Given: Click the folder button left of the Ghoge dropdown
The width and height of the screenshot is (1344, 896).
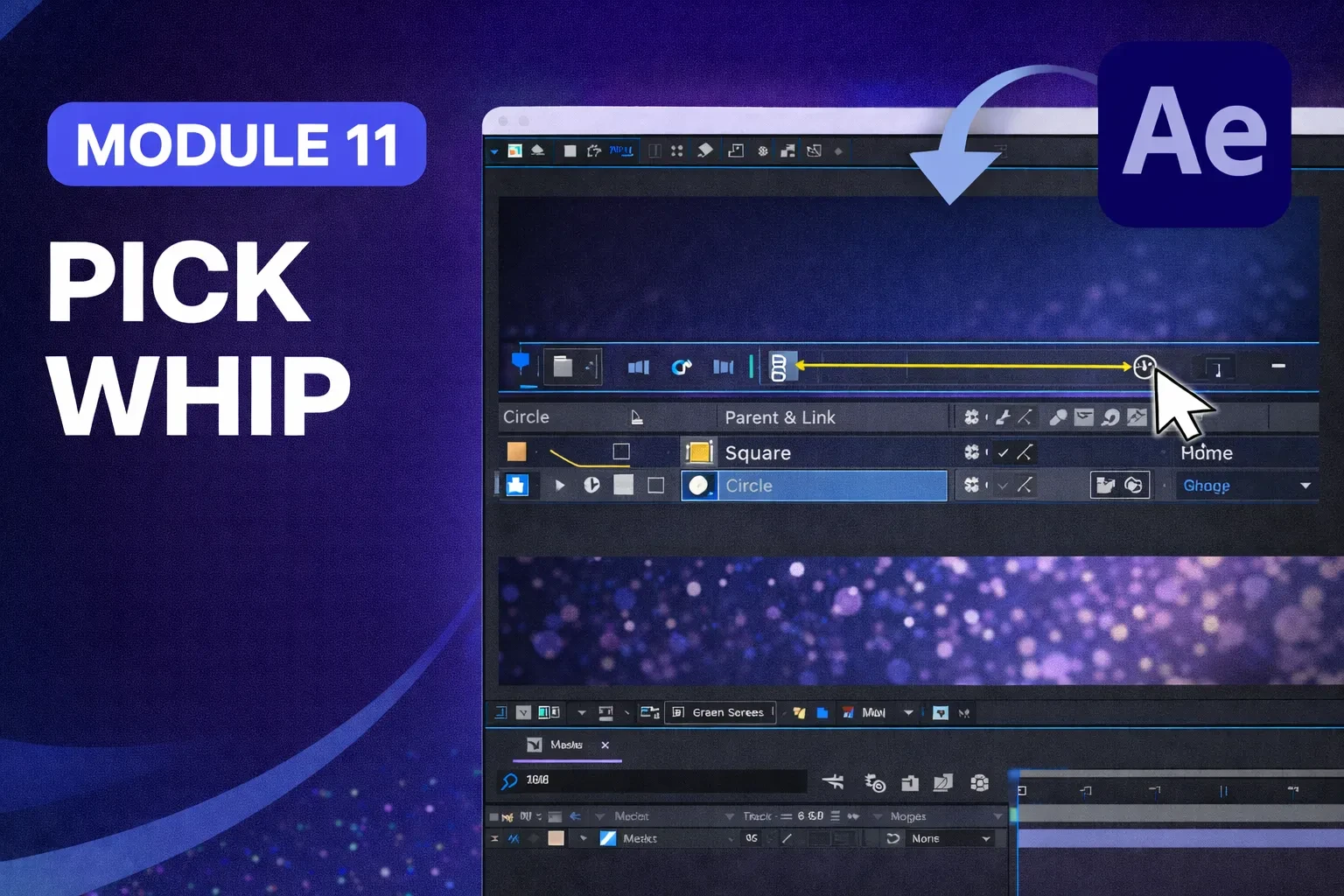Looking at the screenshot, I should 1105,485.
